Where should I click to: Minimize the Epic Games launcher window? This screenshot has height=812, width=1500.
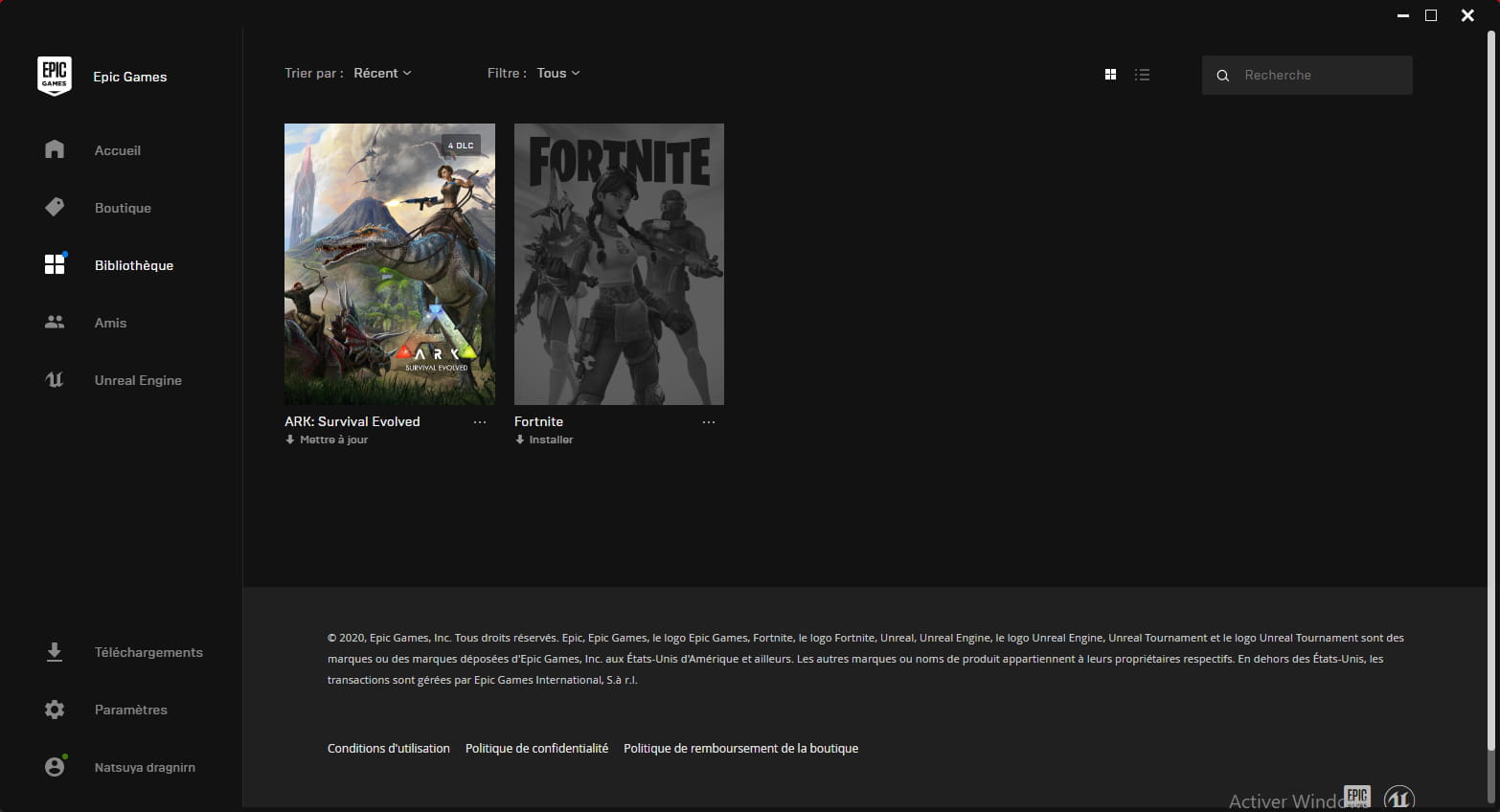click(x=1403, y=15)
